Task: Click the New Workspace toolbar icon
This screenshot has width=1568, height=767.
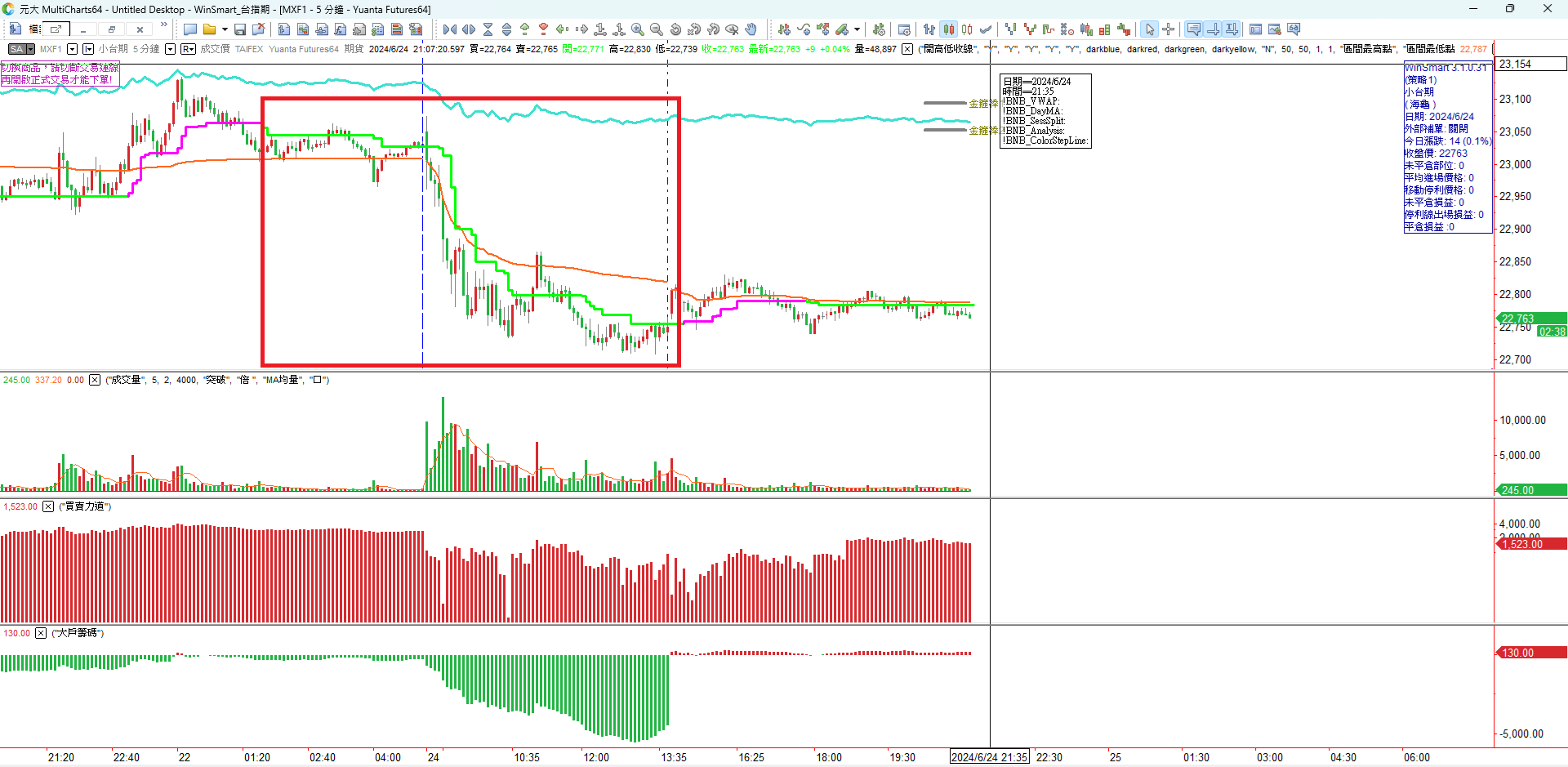Action: (x=190, y=29)
